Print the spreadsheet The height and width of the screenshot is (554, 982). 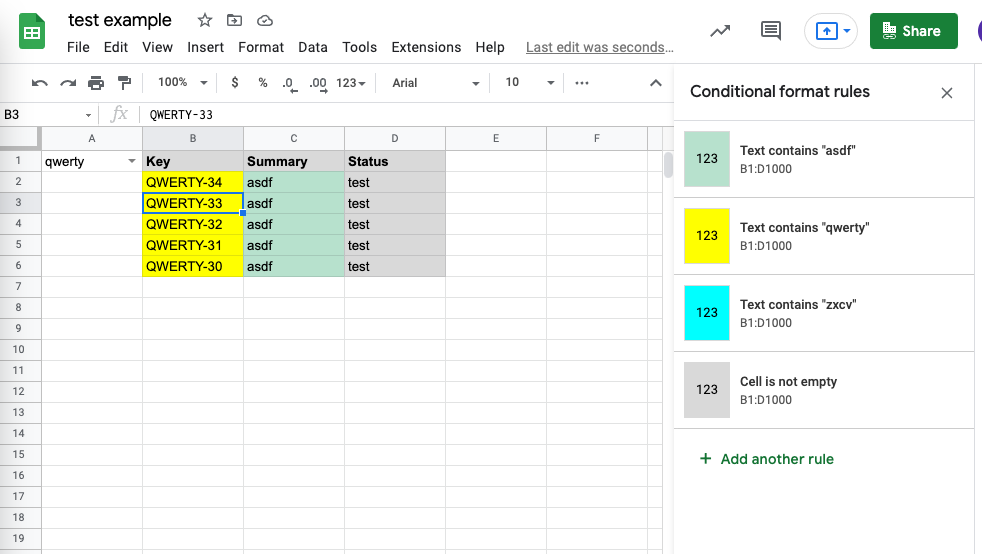coord(96,83)
